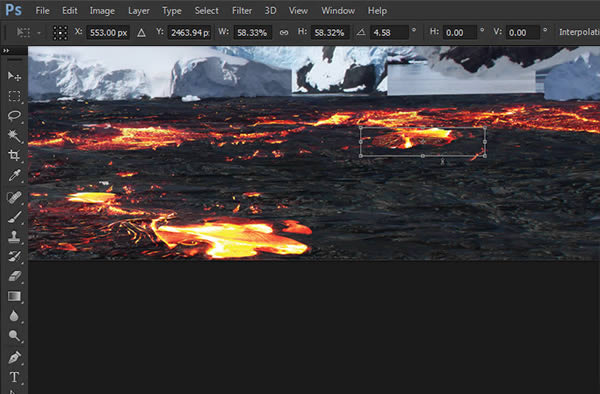
Task: Select the Blur tool
Action: click(x=14, y=316)
